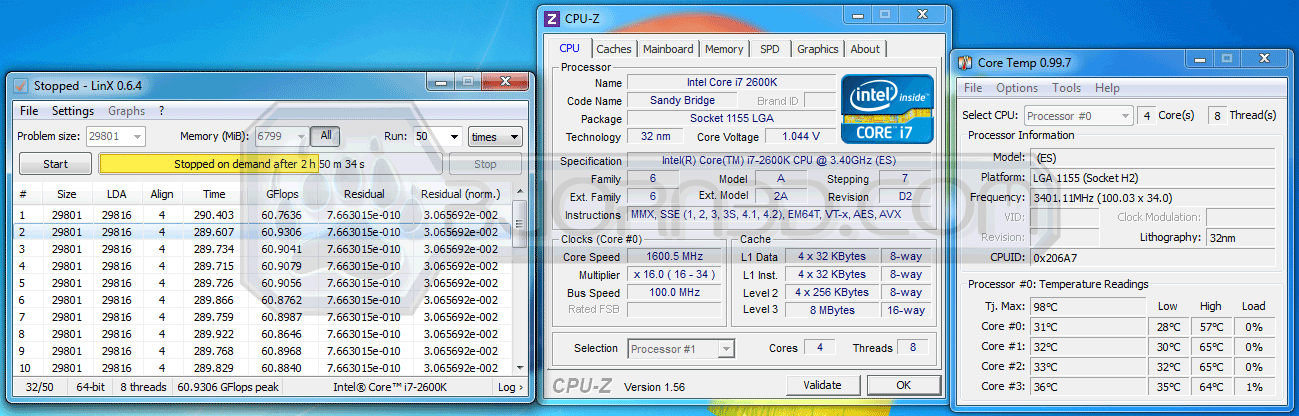The height and width of the screenshot is (416, 1299).
Task: Click Core #0 temperature reading 31°C
Action: [1086, 327]
